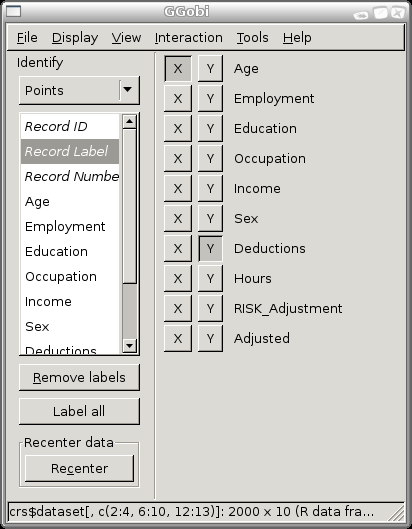Select Income in the label list
This screenshot has width=412, height=529.
(70, 301)
